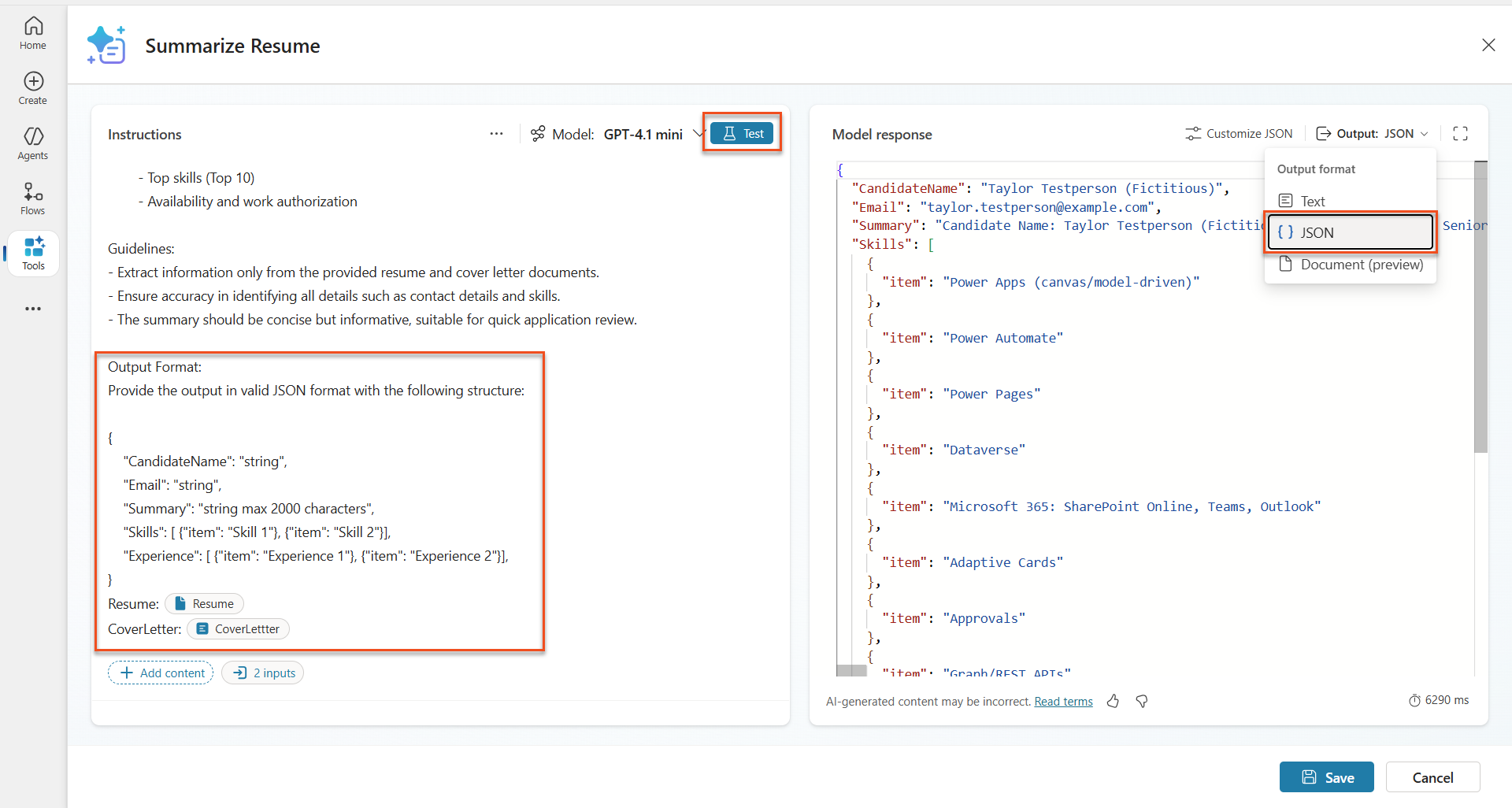Run a Test of the prompt
The image size is (1512, 808).
[741, 132]
